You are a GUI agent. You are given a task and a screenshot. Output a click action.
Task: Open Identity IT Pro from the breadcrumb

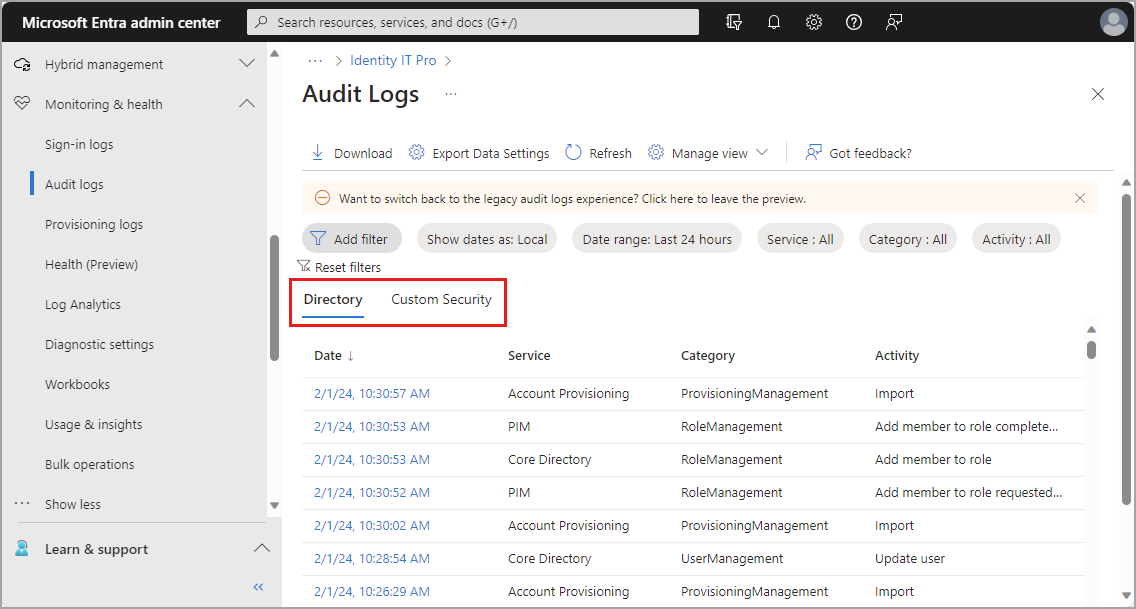(x=393, y=60)
